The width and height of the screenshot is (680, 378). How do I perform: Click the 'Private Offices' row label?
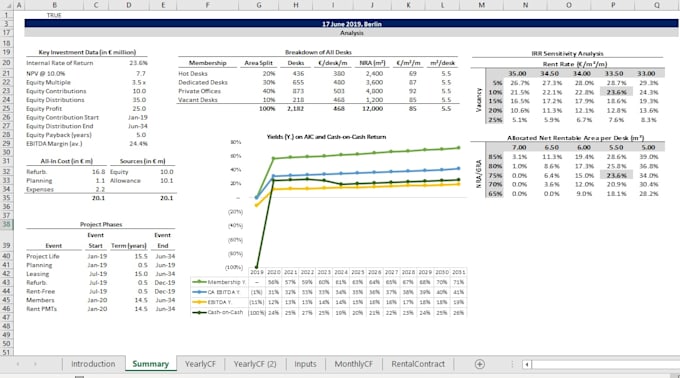click(x=199, y=91)
